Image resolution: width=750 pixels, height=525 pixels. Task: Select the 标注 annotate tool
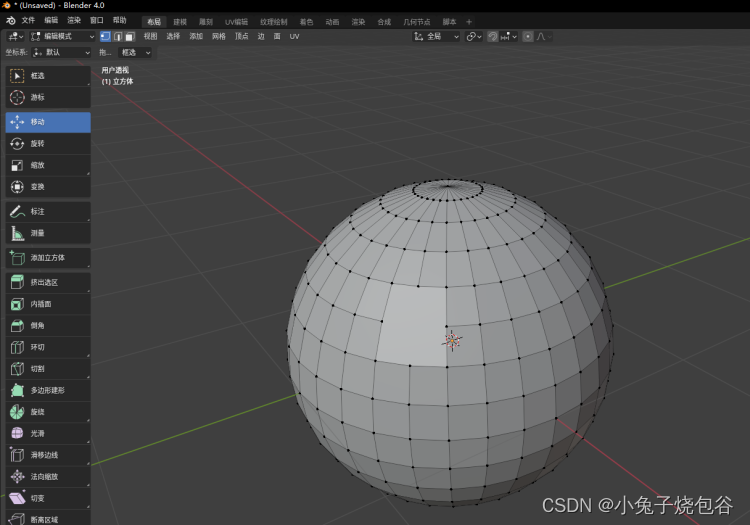click(x=48, y=212)
